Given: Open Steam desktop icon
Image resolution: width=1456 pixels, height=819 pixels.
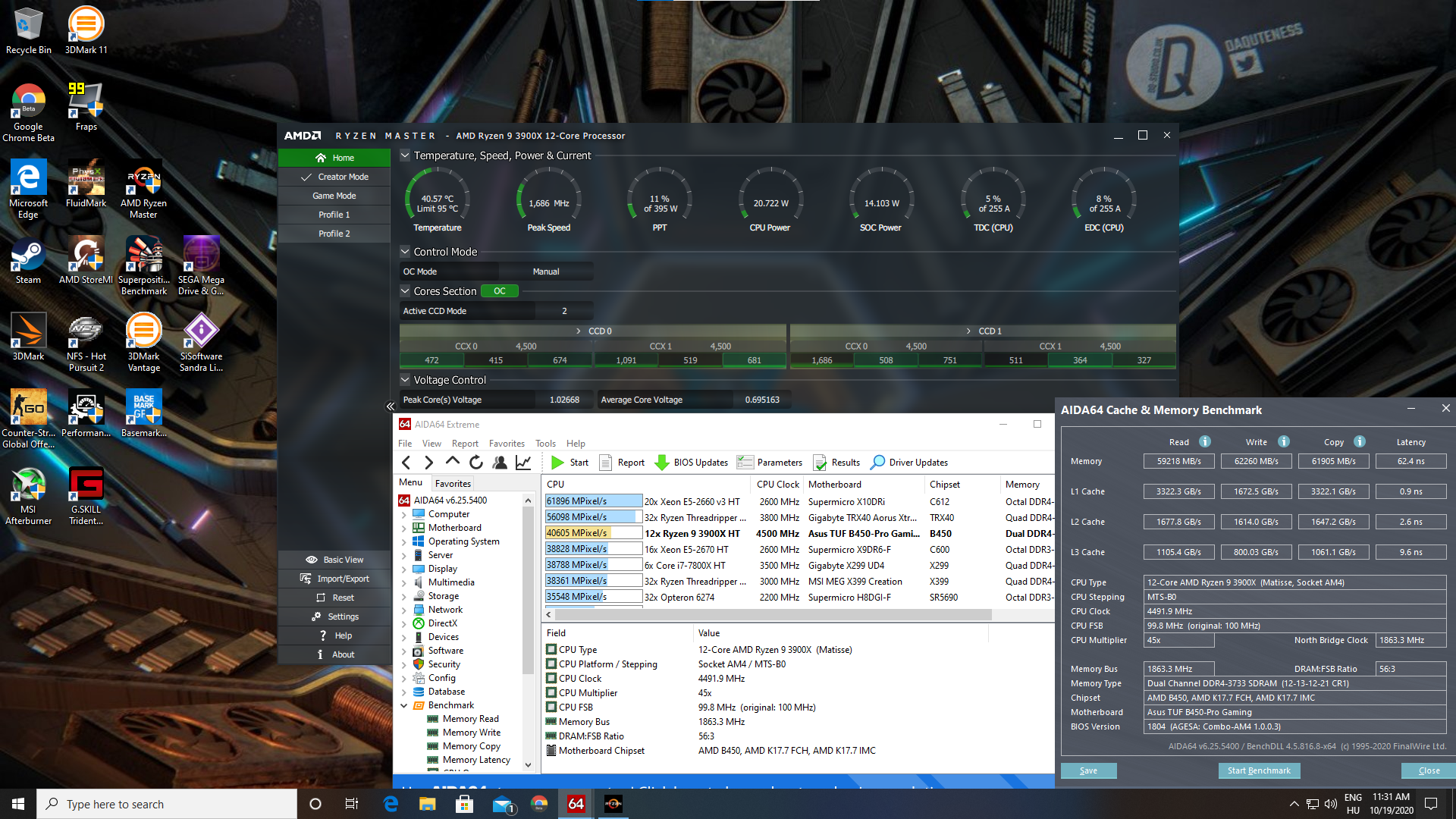Looking at the screenshot, I should pos(28,260).
